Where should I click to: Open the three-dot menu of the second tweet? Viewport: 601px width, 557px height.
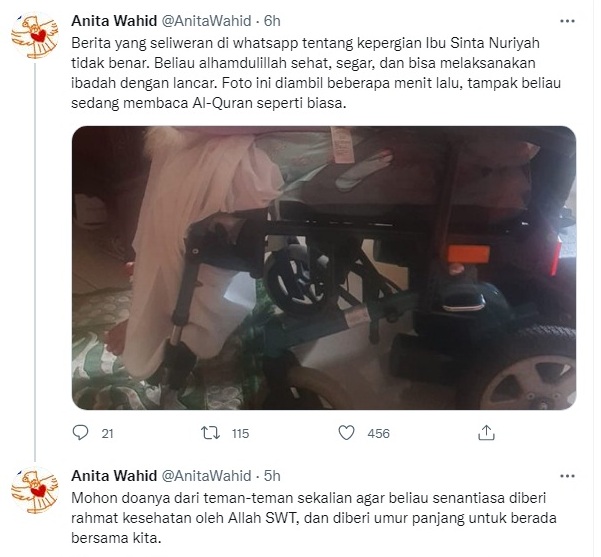click(567, 476)
